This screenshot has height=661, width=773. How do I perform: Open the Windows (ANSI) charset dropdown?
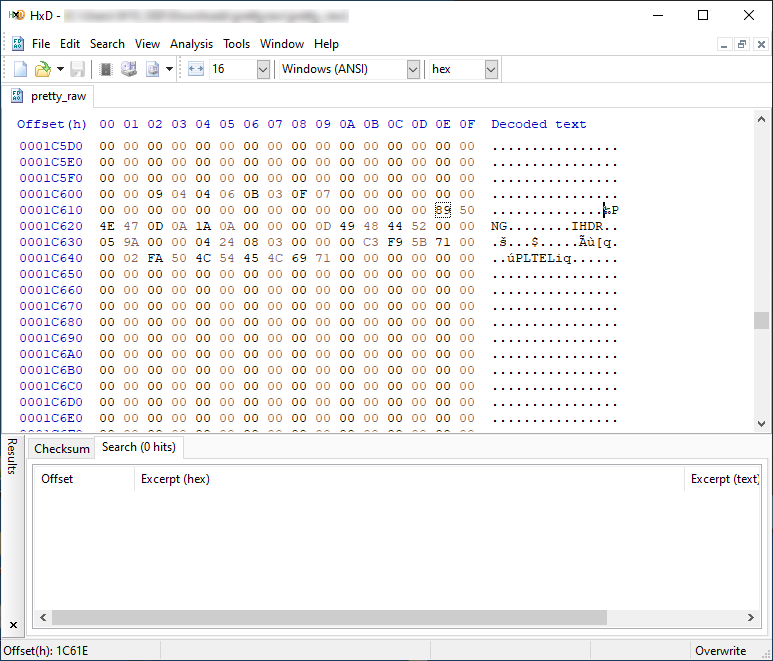point(413,69)
